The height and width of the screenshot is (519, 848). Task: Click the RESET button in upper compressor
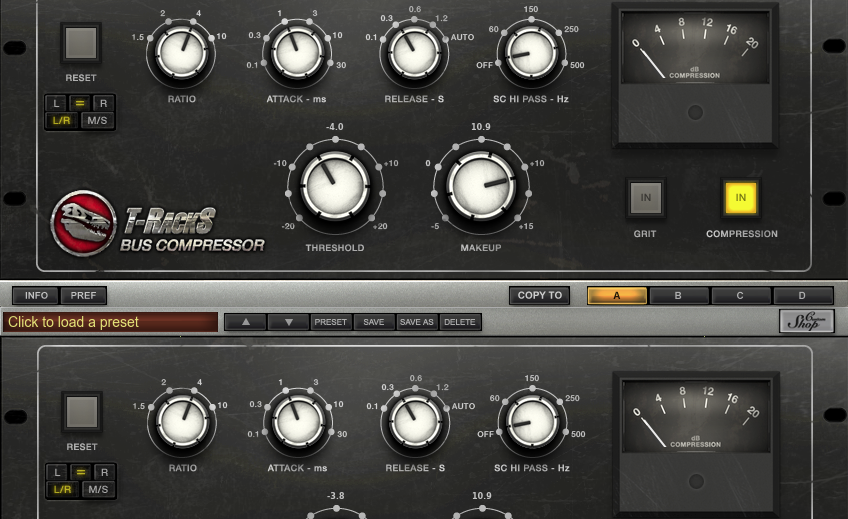[x=81, y=43]
